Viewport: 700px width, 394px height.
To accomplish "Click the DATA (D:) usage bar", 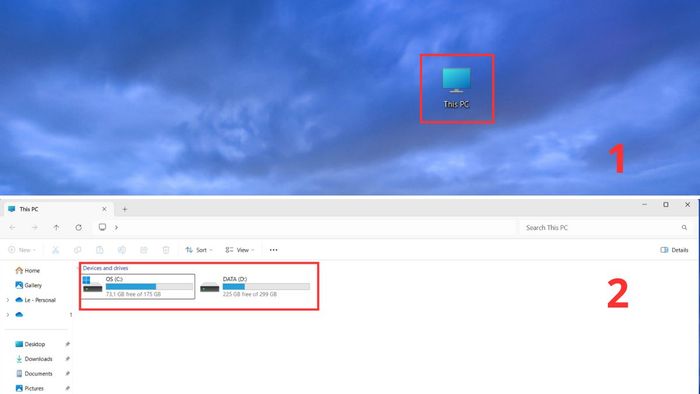I will (x=266, y=286).
